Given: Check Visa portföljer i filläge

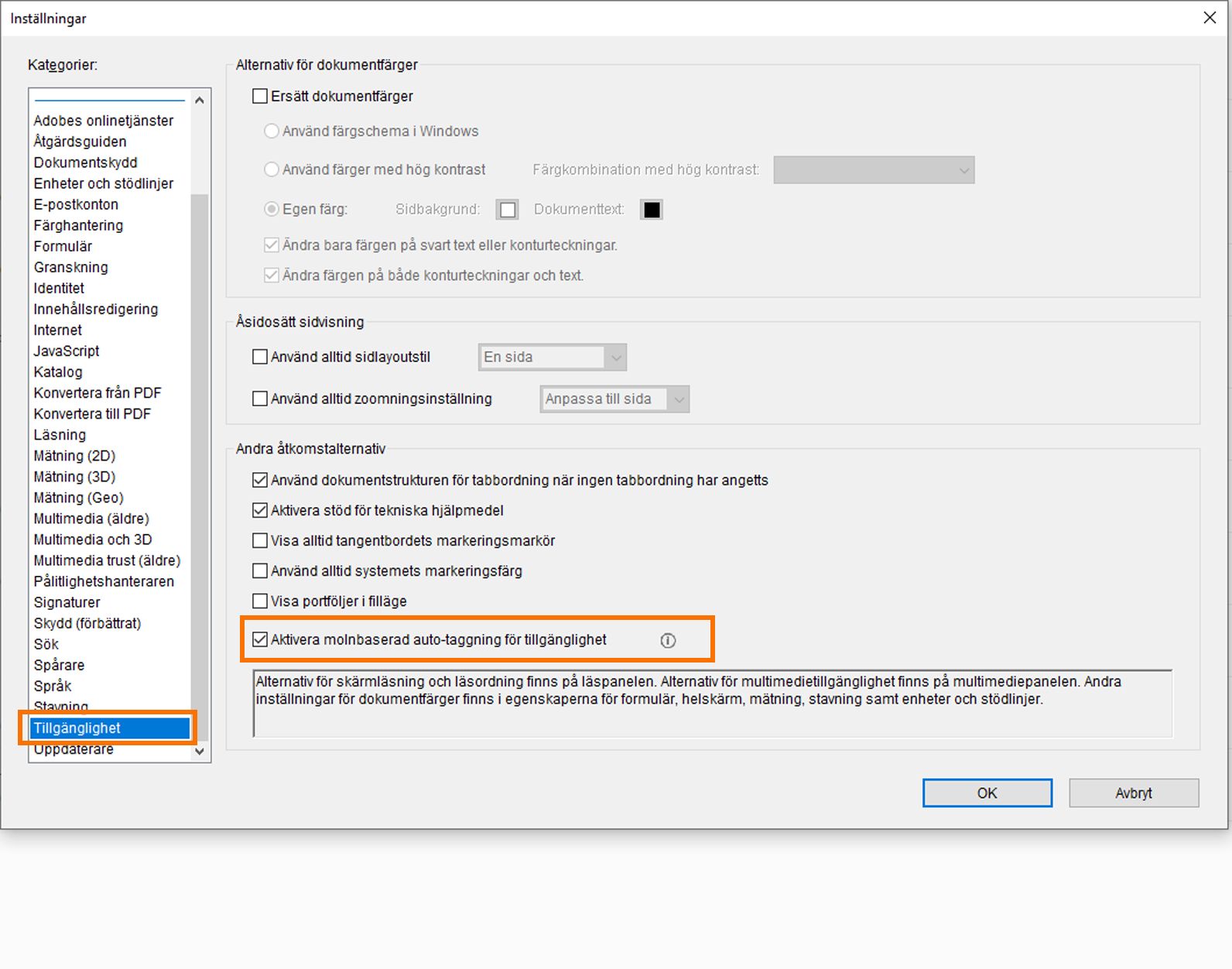Looking at the screenshot, I should click(x=260, y=601).
